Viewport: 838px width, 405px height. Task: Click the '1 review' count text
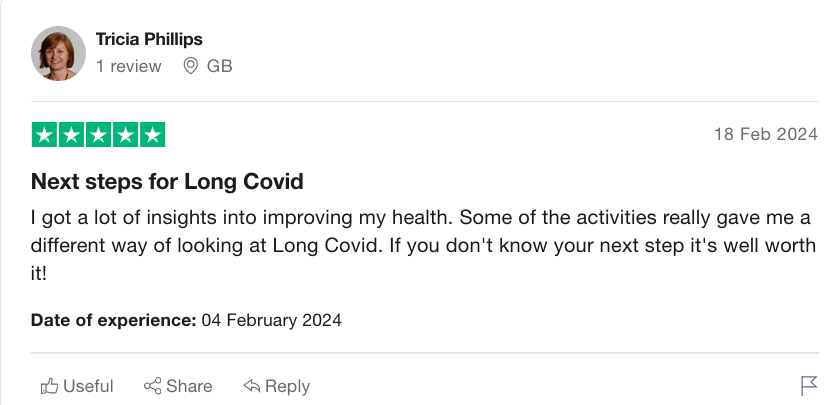pos(128,66)
